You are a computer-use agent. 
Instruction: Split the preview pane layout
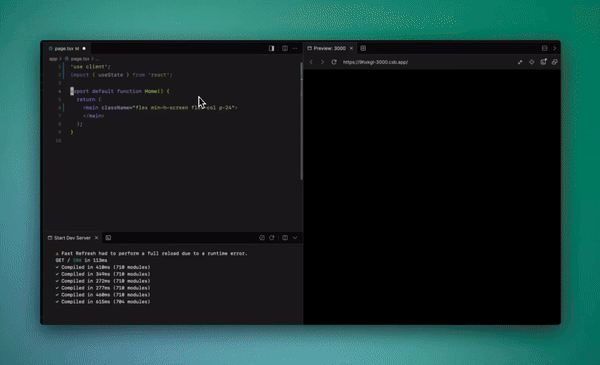[544, 48]
